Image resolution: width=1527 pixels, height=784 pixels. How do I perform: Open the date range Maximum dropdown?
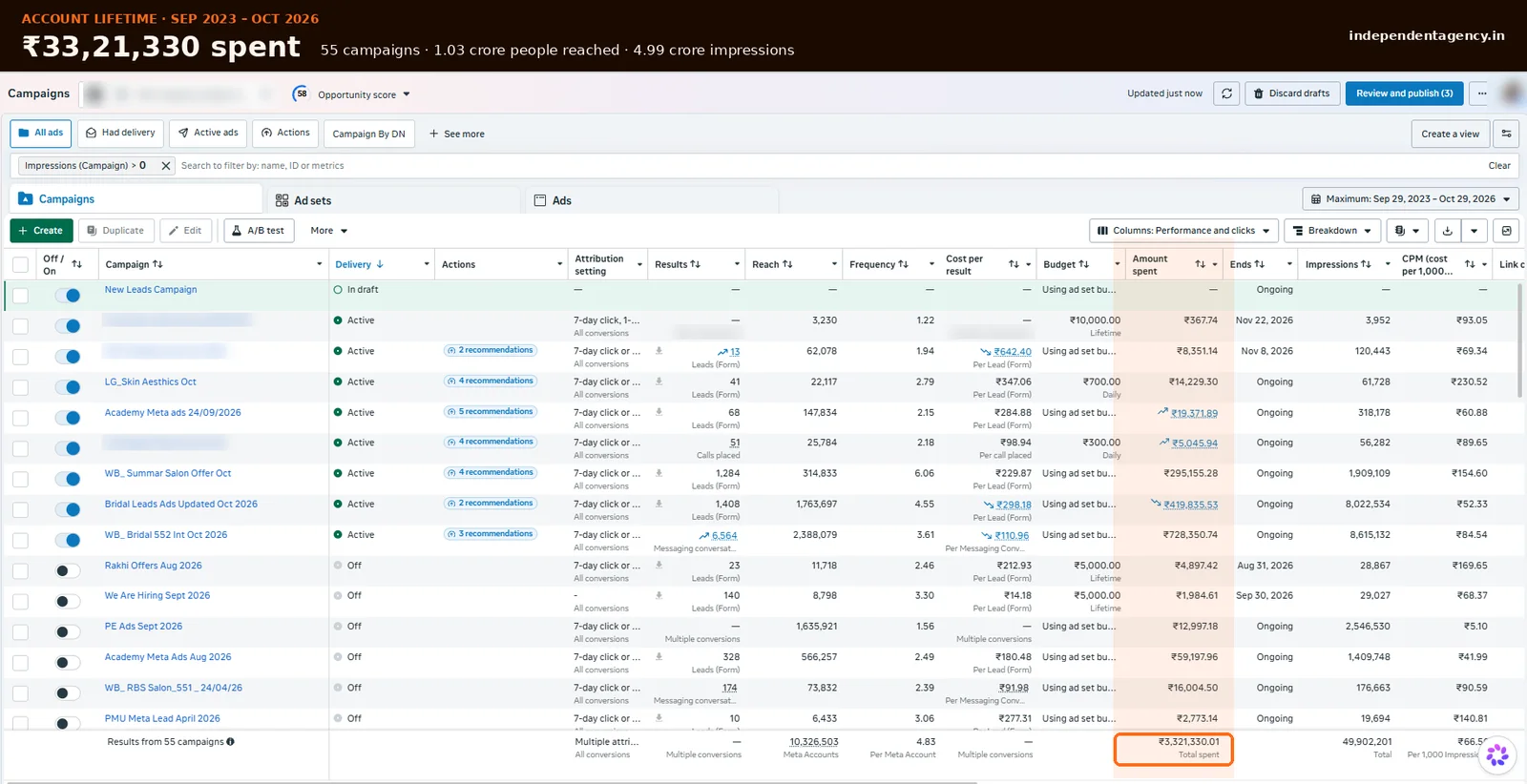click(x=1411, y=199)
